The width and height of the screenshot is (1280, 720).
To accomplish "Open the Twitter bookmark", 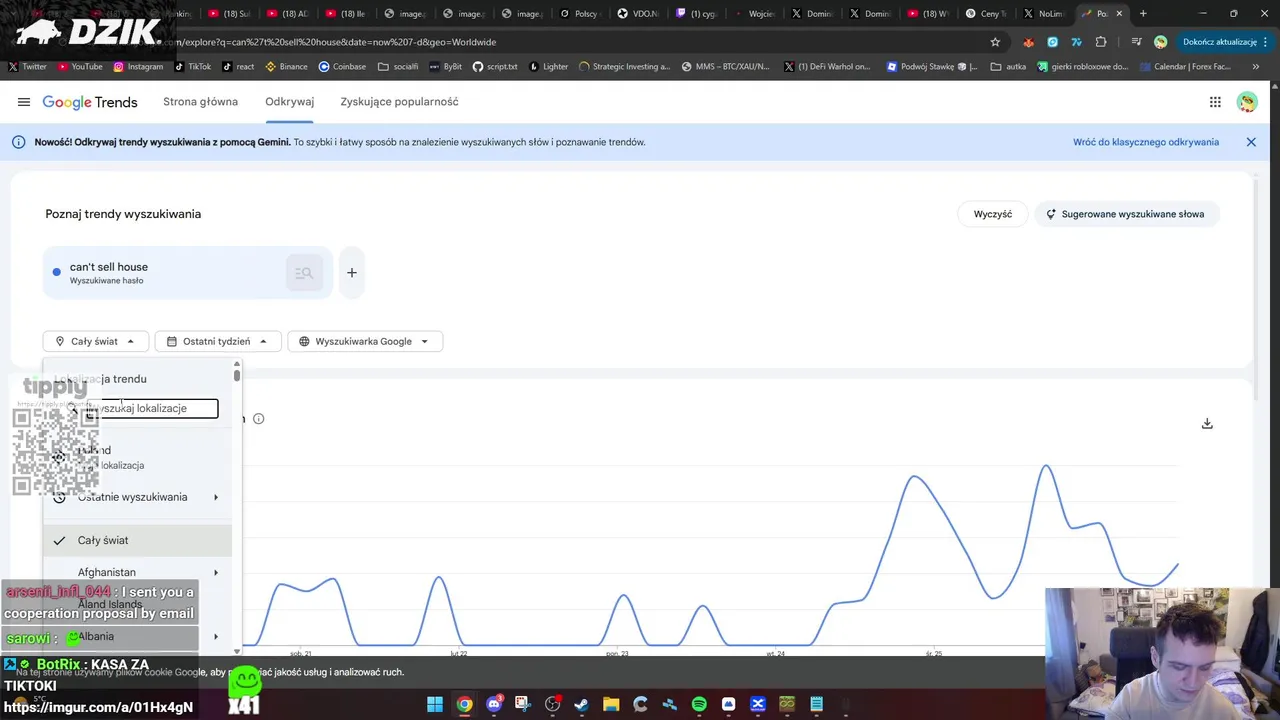I will [28, 67].
